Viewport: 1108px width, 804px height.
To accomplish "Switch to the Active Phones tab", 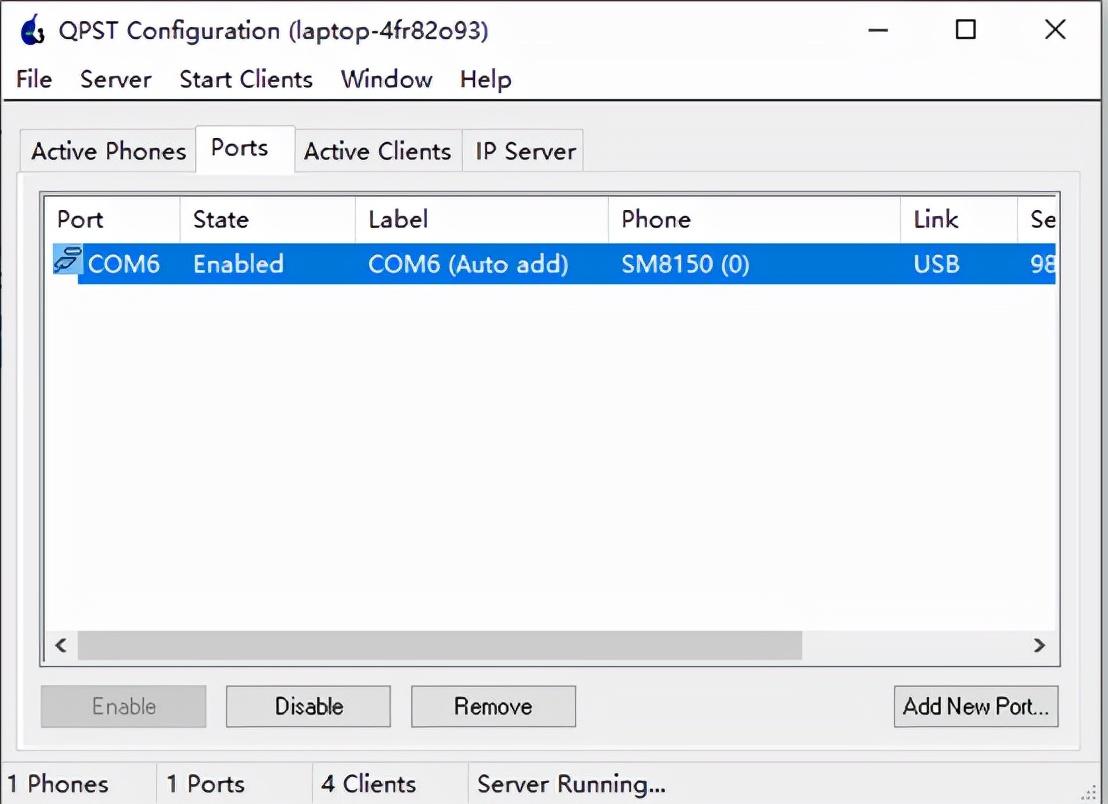I will [108, 150].
